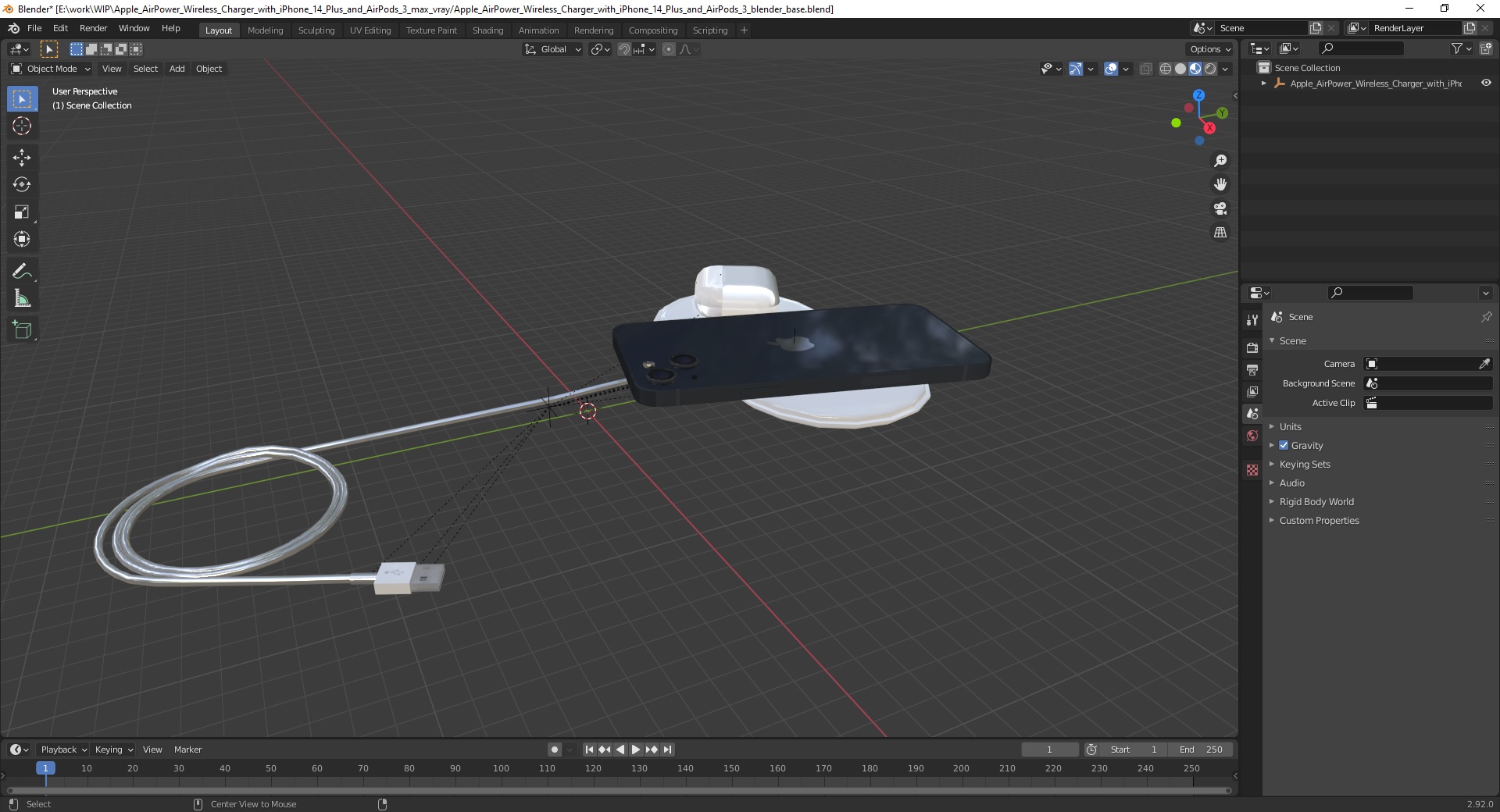Play animation in reverse
This screenshot has height=812, width=1500.
pyautogui.click(x=620, y=750)
